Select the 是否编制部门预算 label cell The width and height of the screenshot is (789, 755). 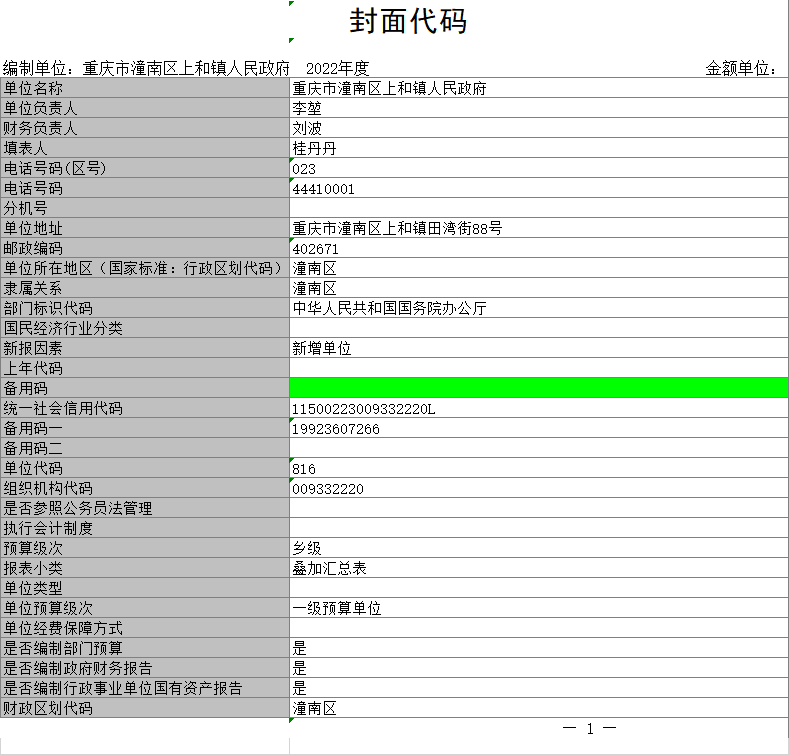(x=145, y=648)
